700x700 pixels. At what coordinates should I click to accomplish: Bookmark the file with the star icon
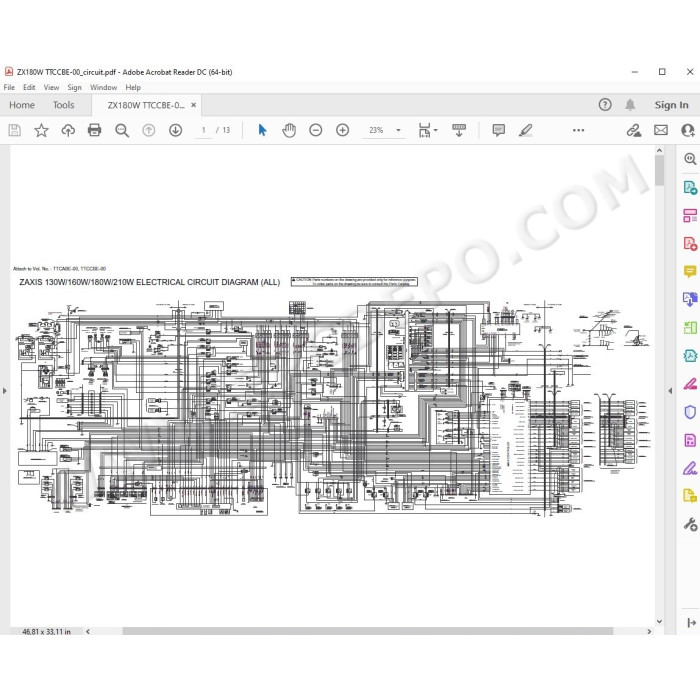[41, 130]
